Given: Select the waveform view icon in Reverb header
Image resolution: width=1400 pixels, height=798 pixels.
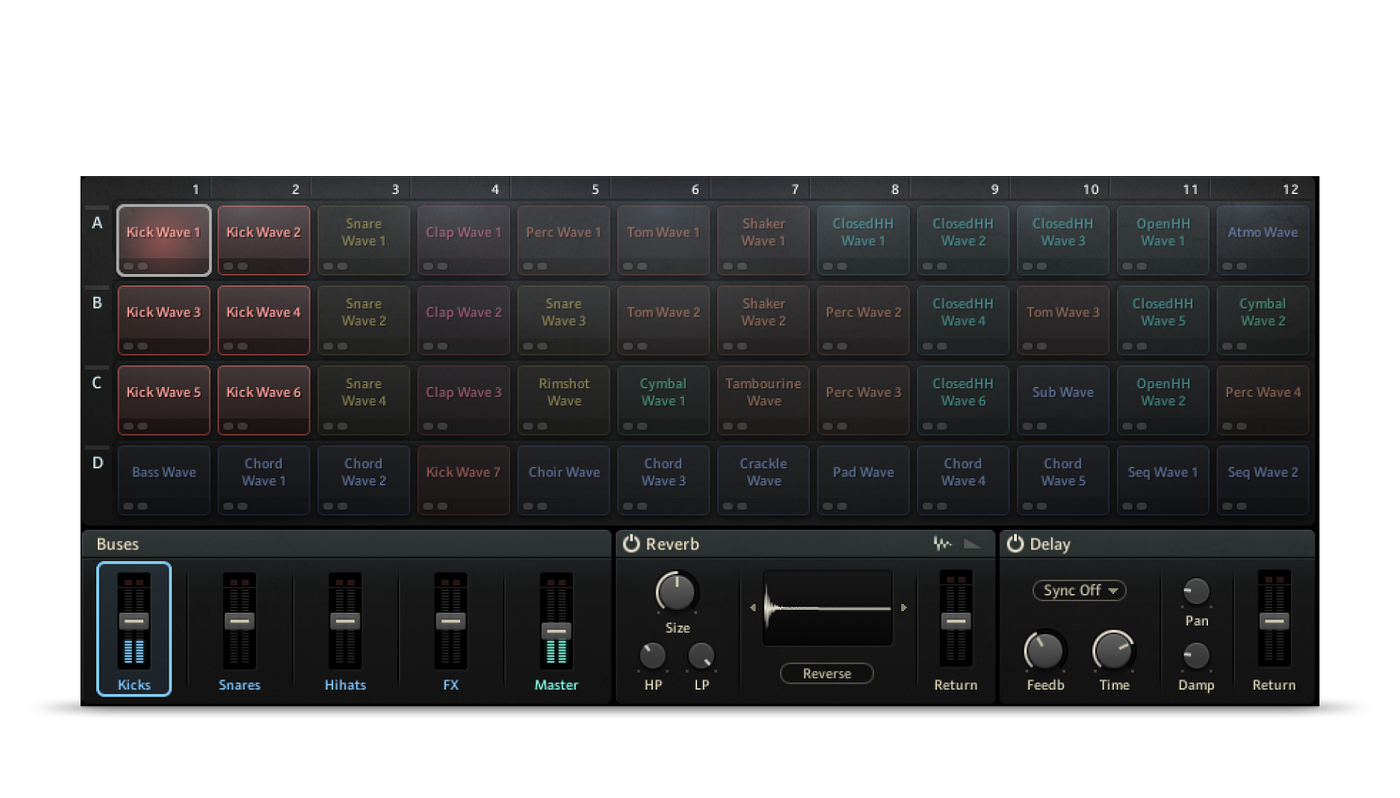Looking at the screenshot, I should 942,544.
